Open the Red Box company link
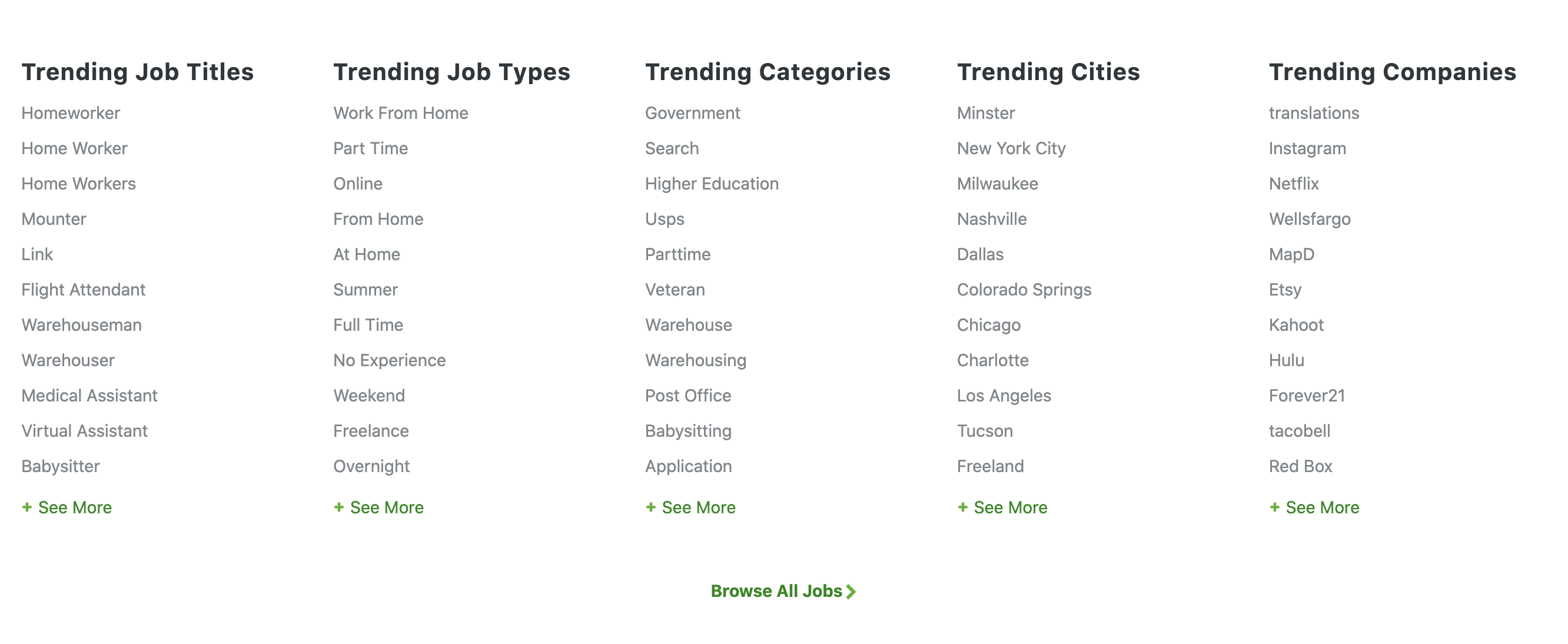 pyautogui.click(x=1300, y=466)
